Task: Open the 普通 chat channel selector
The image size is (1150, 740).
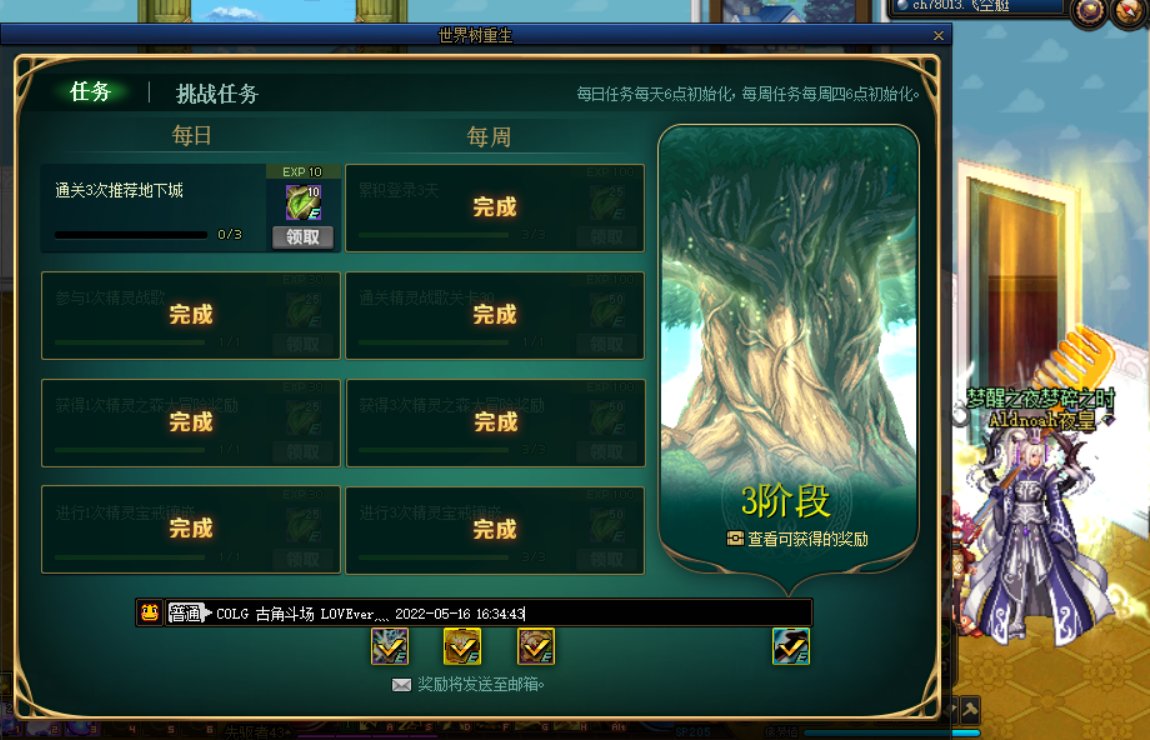Action: [189, 613]
